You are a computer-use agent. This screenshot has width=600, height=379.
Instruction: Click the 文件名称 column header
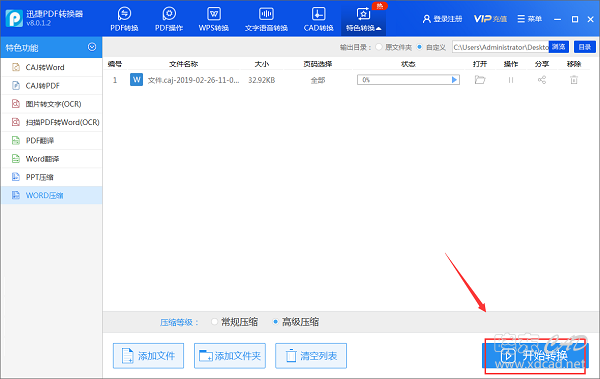tap(184, 64)
